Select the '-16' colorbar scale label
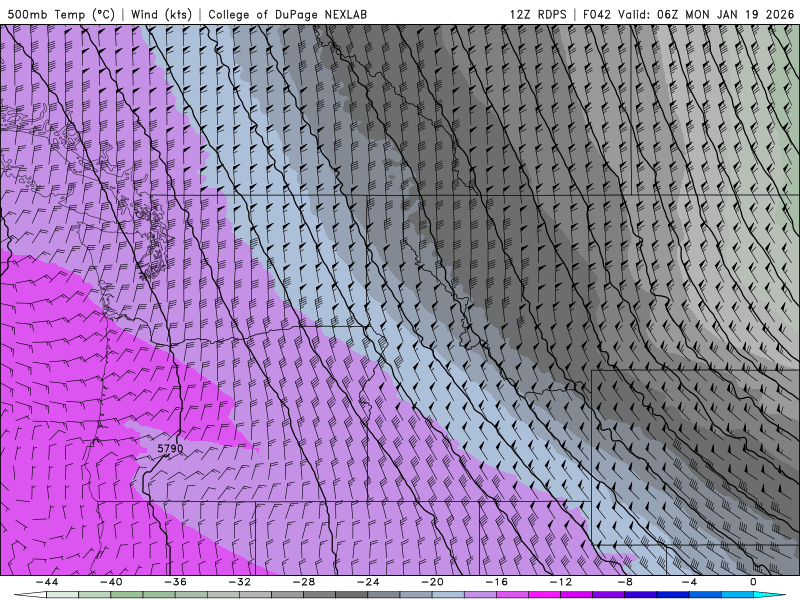Image resolution: width=800 pixels, height=600 pixels. pos(496,582)
